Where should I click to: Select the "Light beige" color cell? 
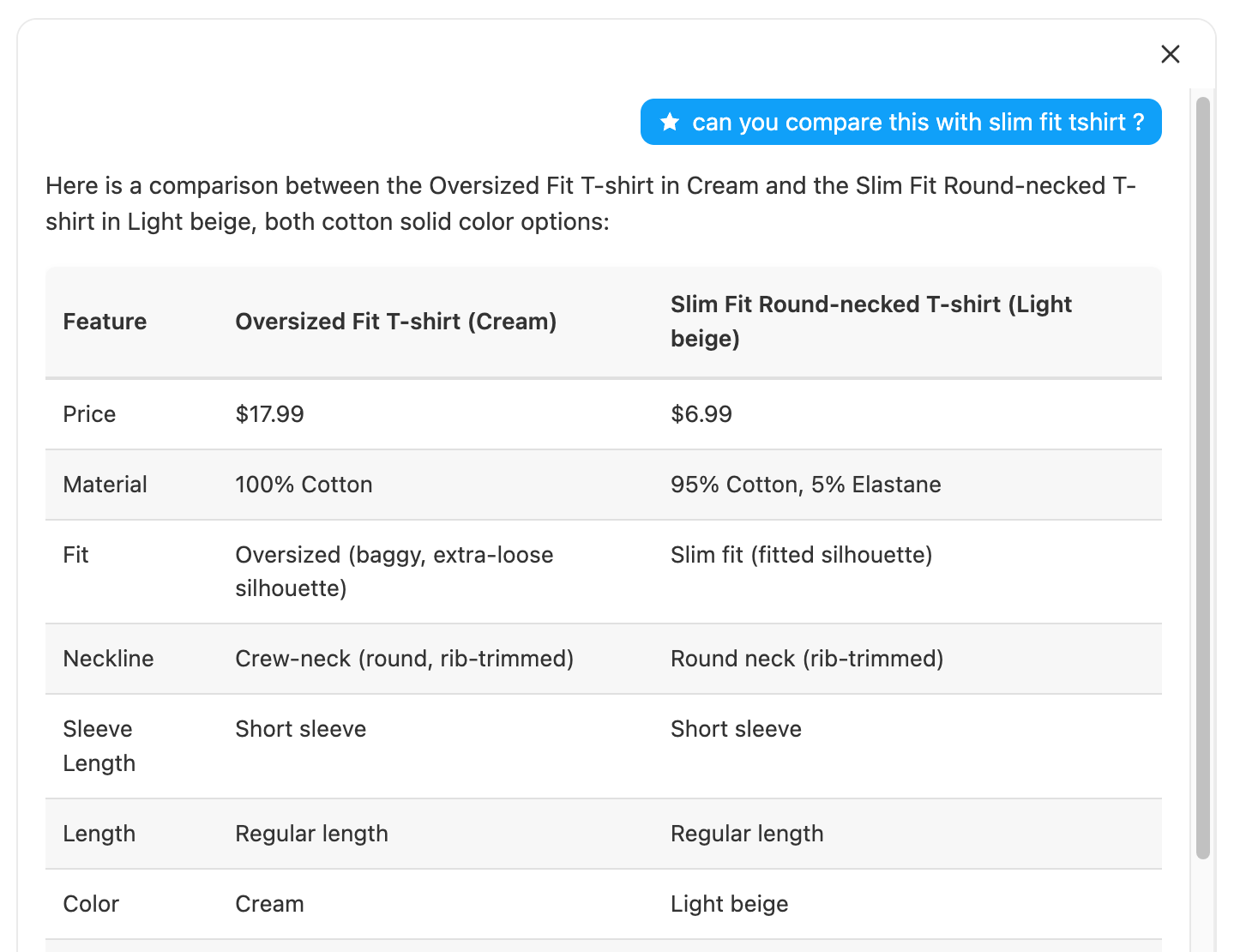729,904
